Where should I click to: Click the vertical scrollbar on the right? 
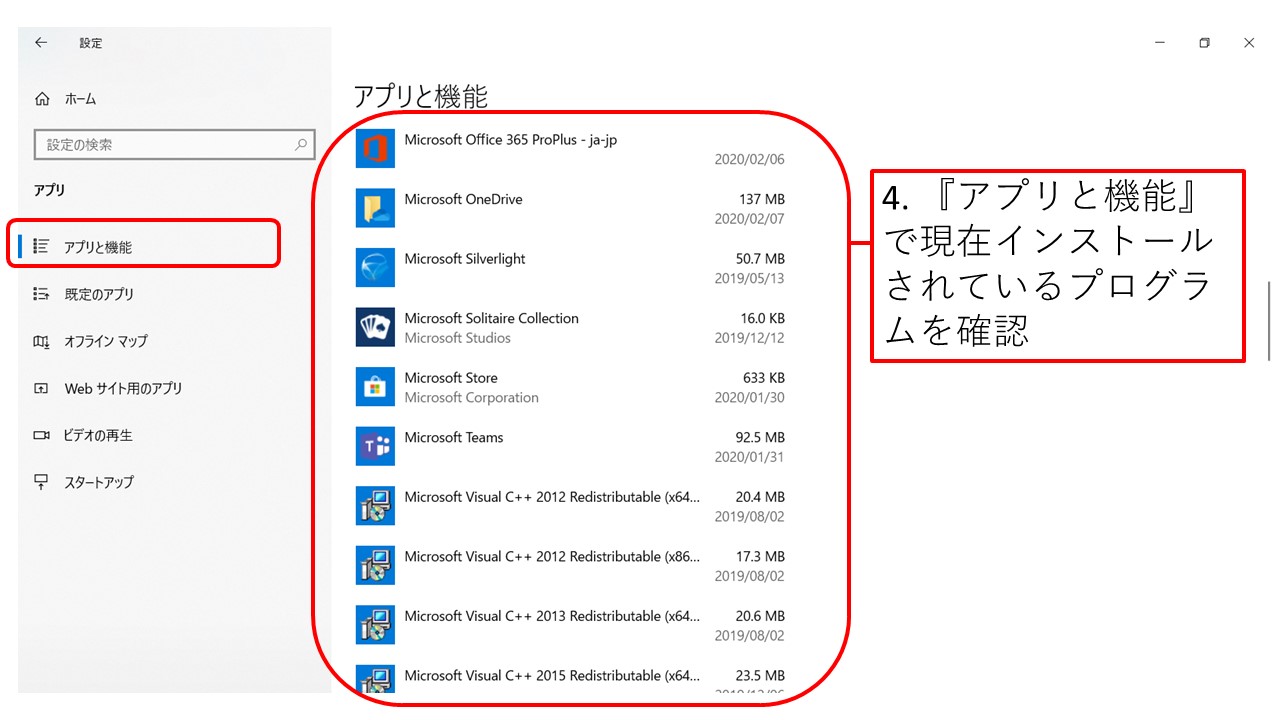1269,320
